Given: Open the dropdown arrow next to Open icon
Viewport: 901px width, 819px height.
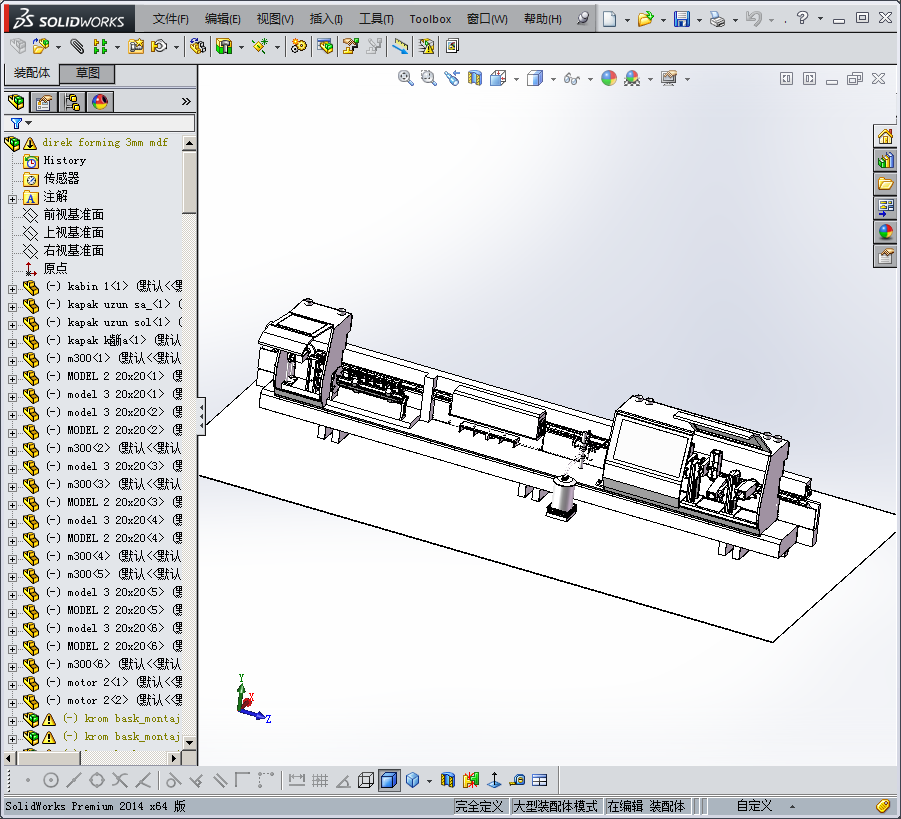Looking at the screenshot, I should (x=662, y=19).
